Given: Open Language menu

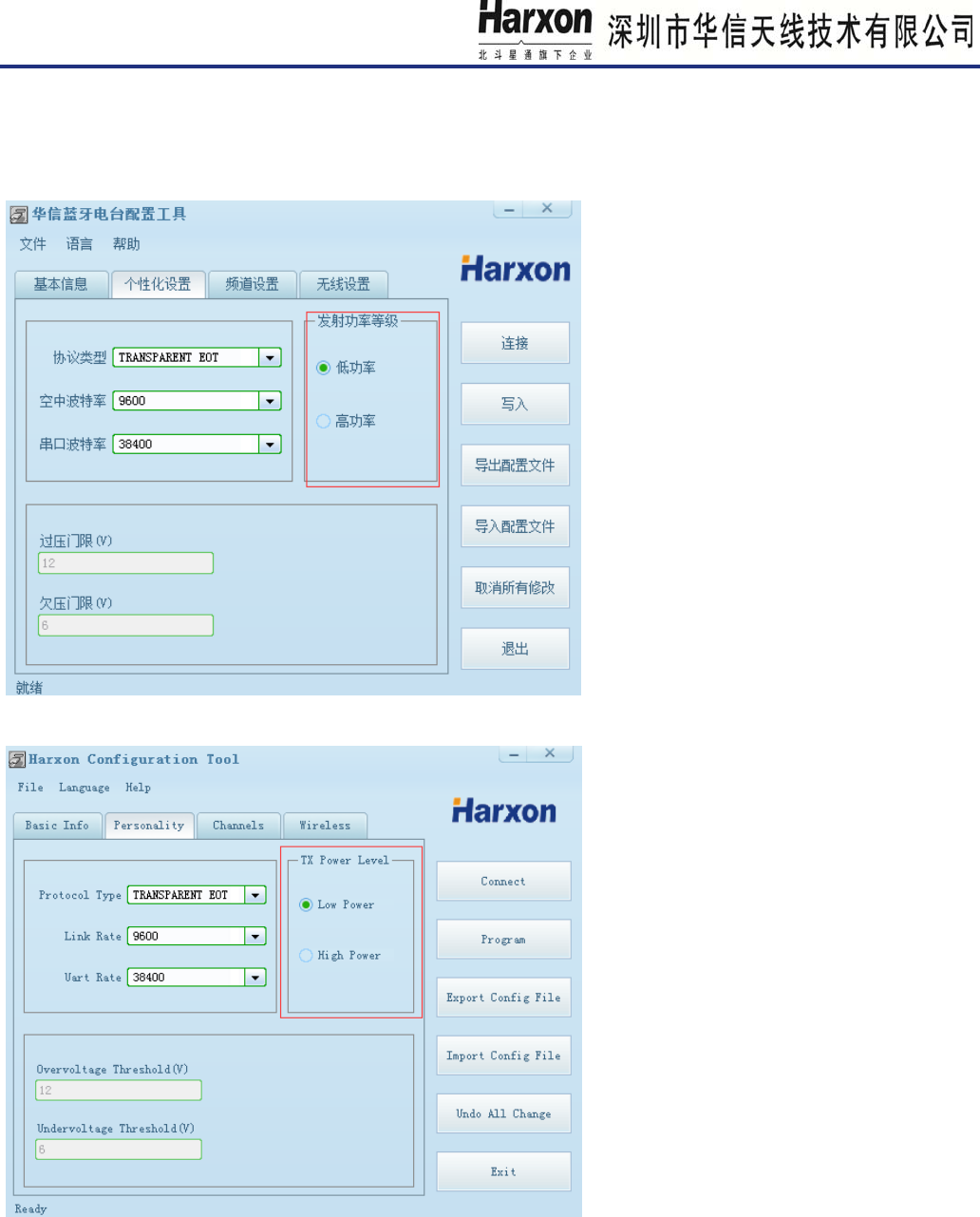Looking at the screenshot, I should (x=85, y=788).
